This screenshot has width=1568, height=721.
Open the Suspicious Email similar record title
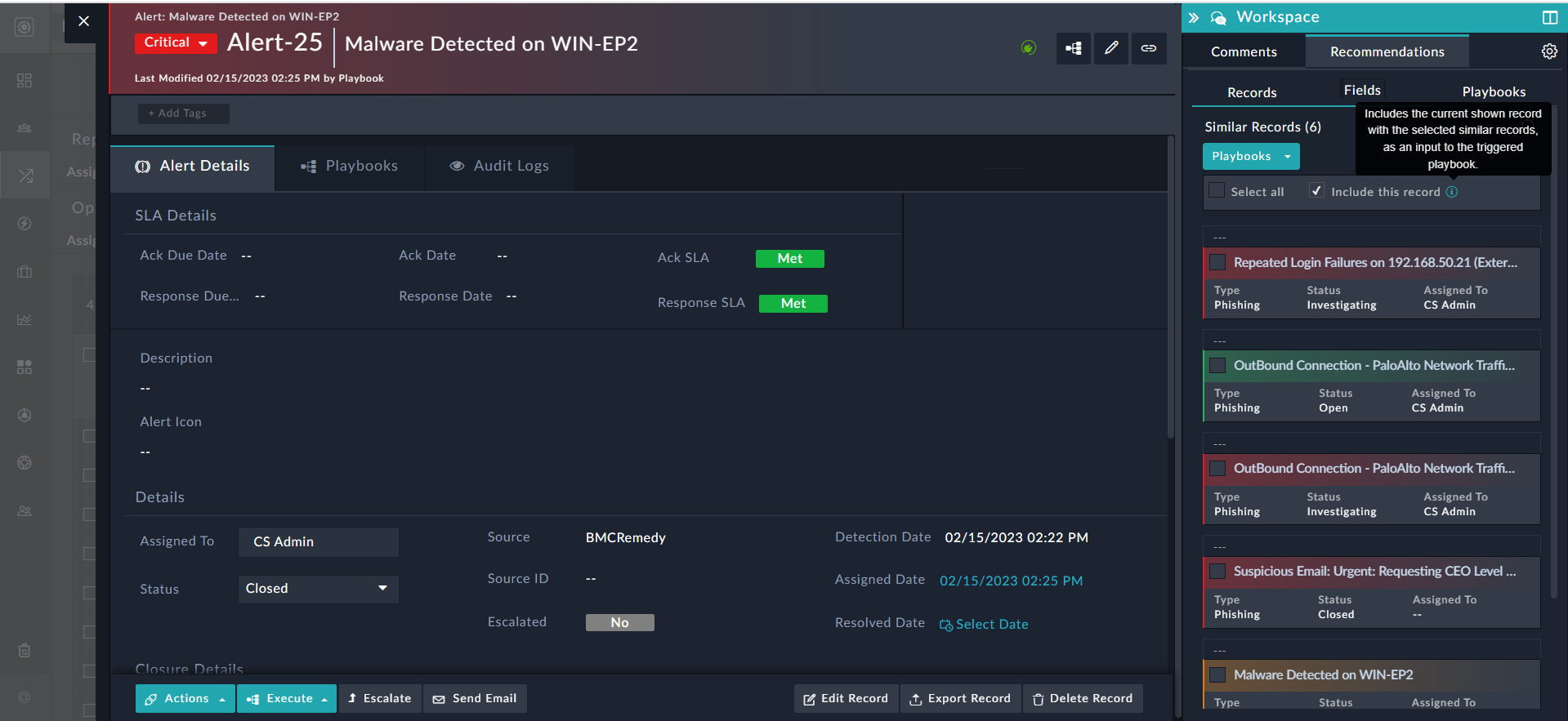click(1374, 571)
